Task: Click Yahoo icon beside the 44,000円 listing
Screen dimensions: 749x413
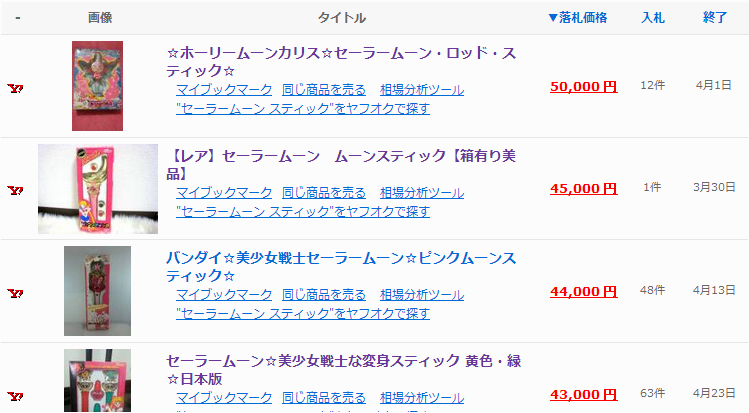Action: click(x=15, y=293)
